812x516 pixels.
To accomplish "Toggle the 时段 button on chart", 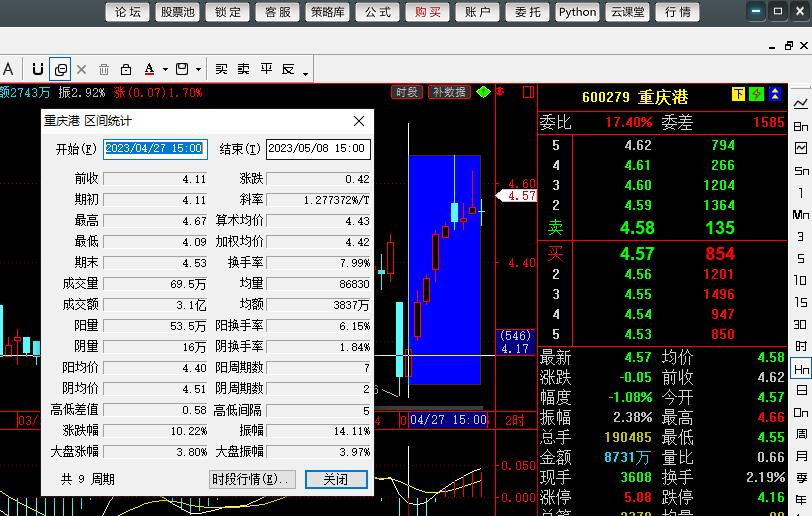I will coord(407,92).
